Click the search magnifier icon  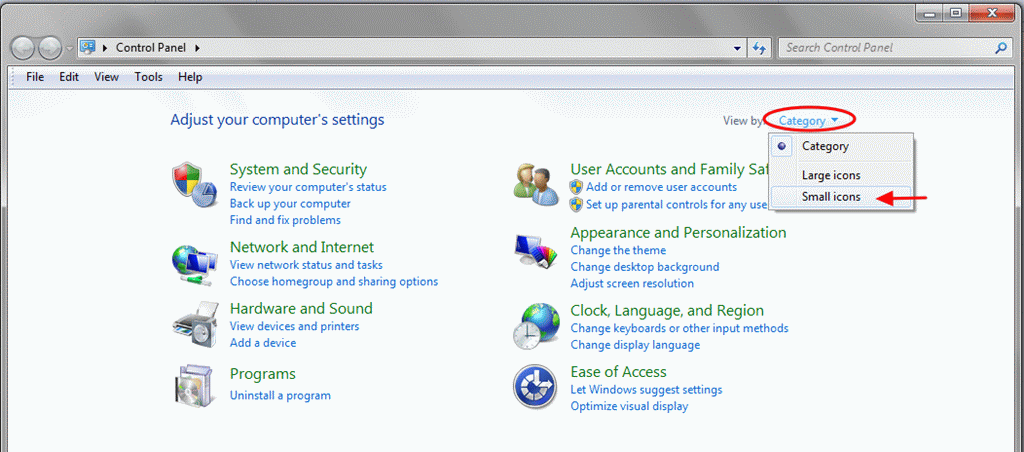point(1000,48)
